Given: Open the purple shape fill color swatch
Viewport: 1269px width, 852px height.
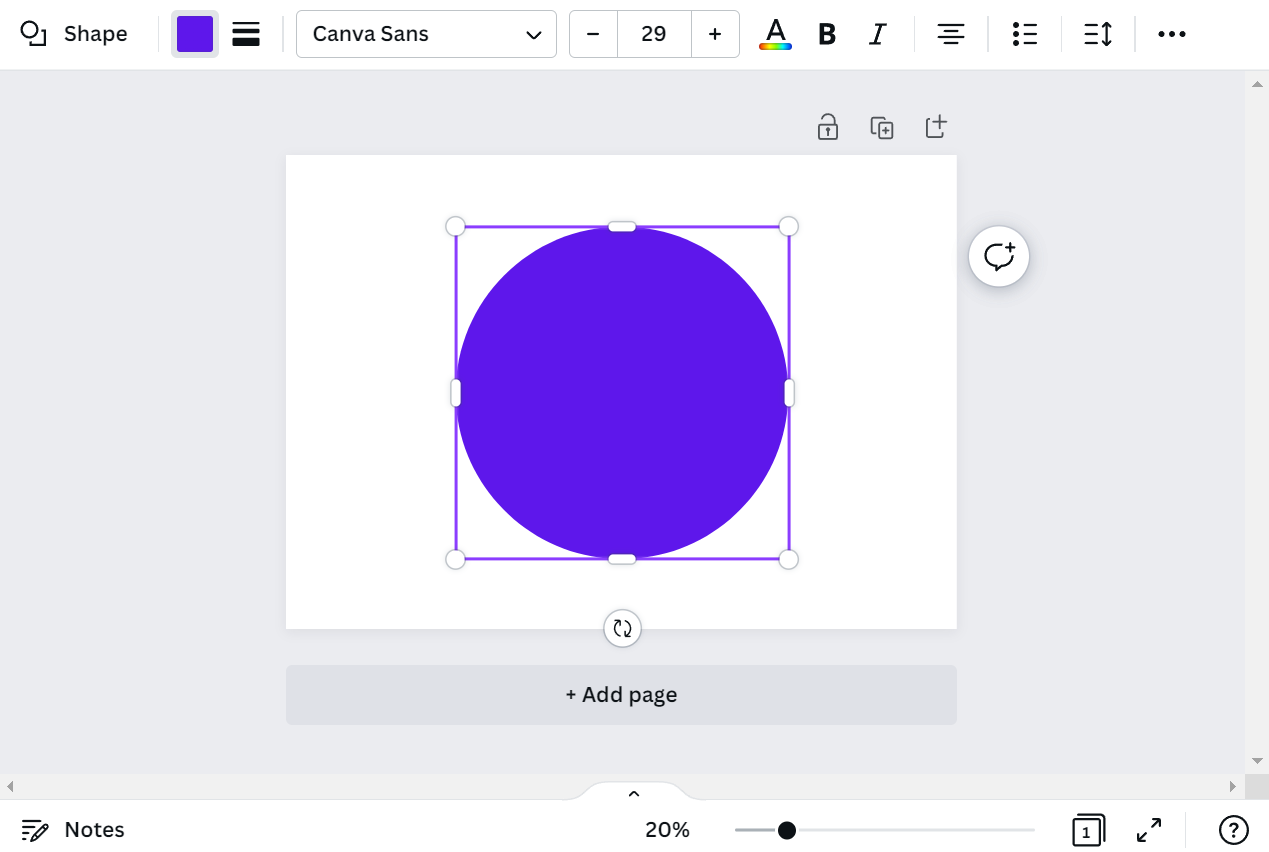Looking at the screenshot, I should 195,34.
